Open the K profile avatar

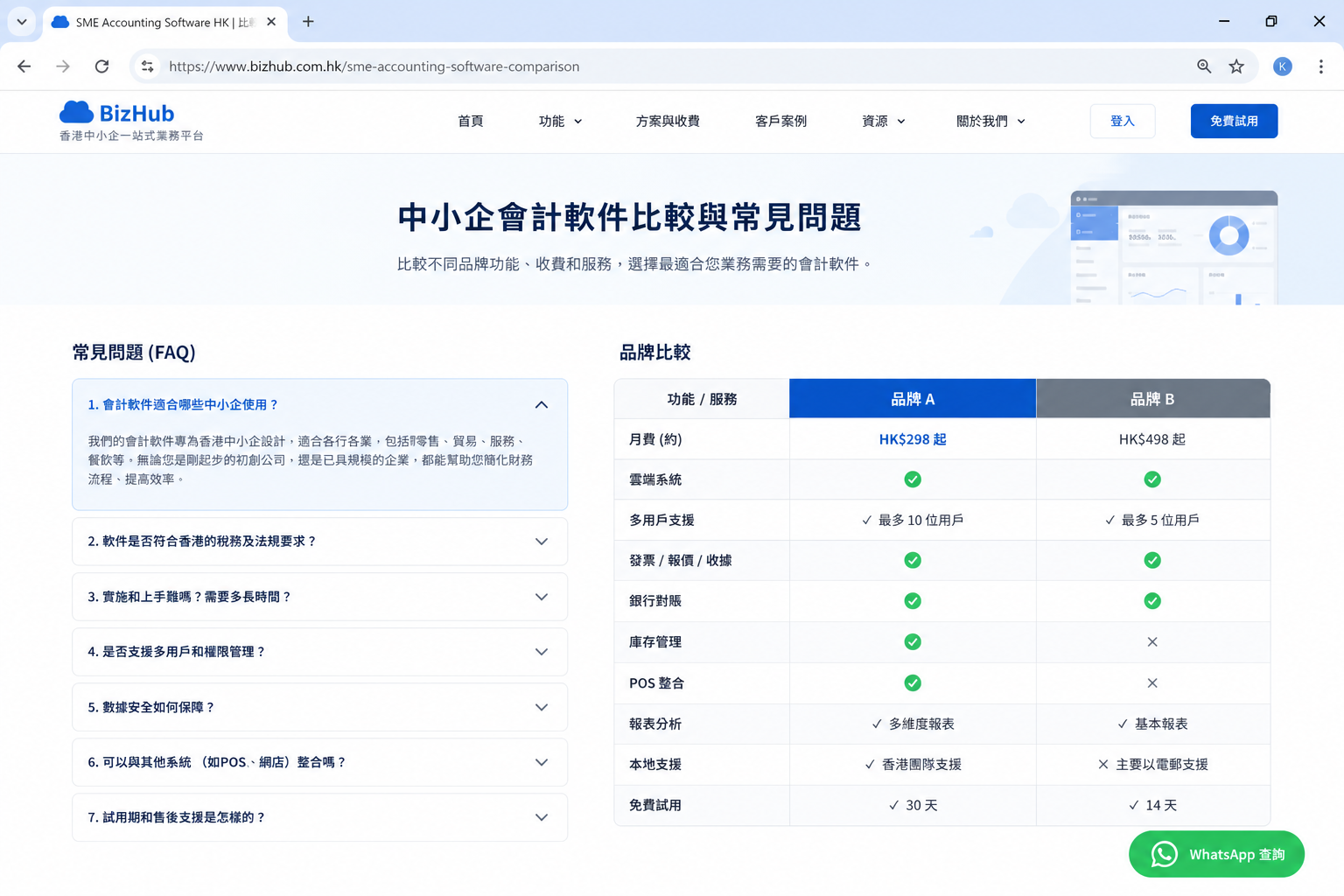tap(1283, 66)
